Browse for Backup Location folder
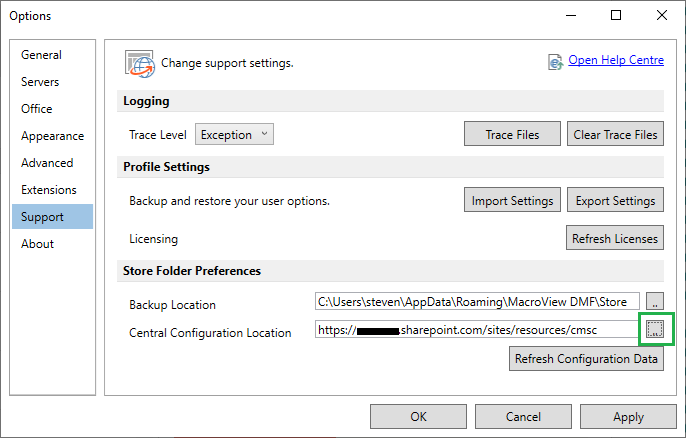The image size is (686, 438). (x=655, y=301)
